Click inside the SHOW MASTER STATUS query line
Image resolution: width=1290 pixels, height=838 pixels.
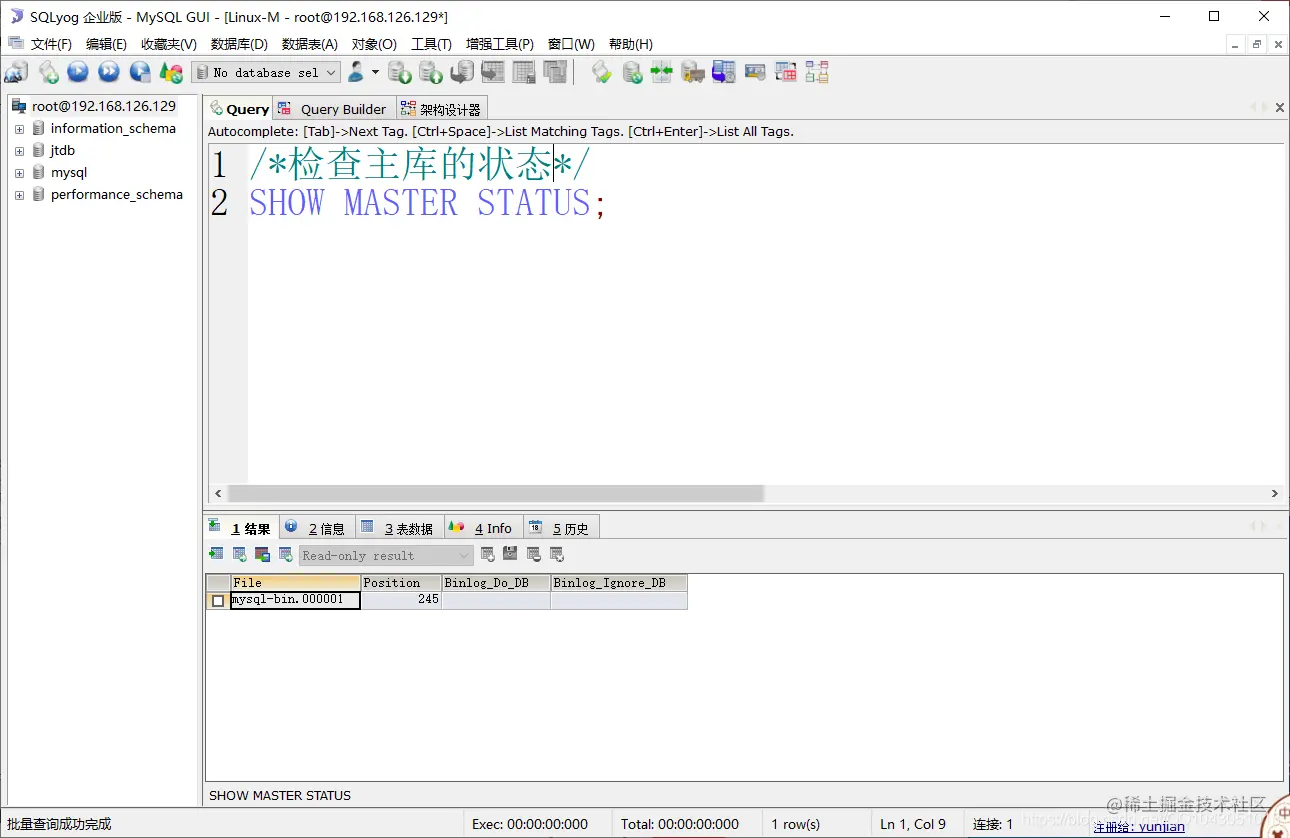(x=427, y=203)
